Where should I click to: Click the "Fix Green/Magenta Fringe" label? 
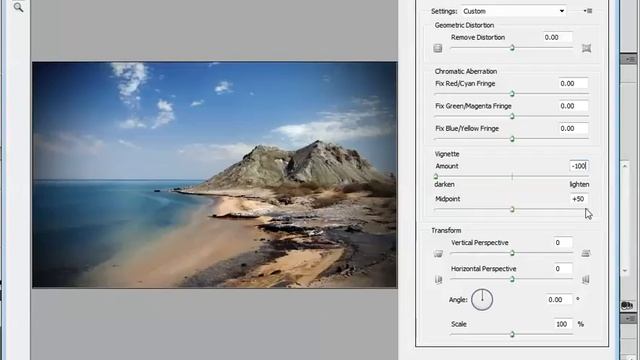473,106
